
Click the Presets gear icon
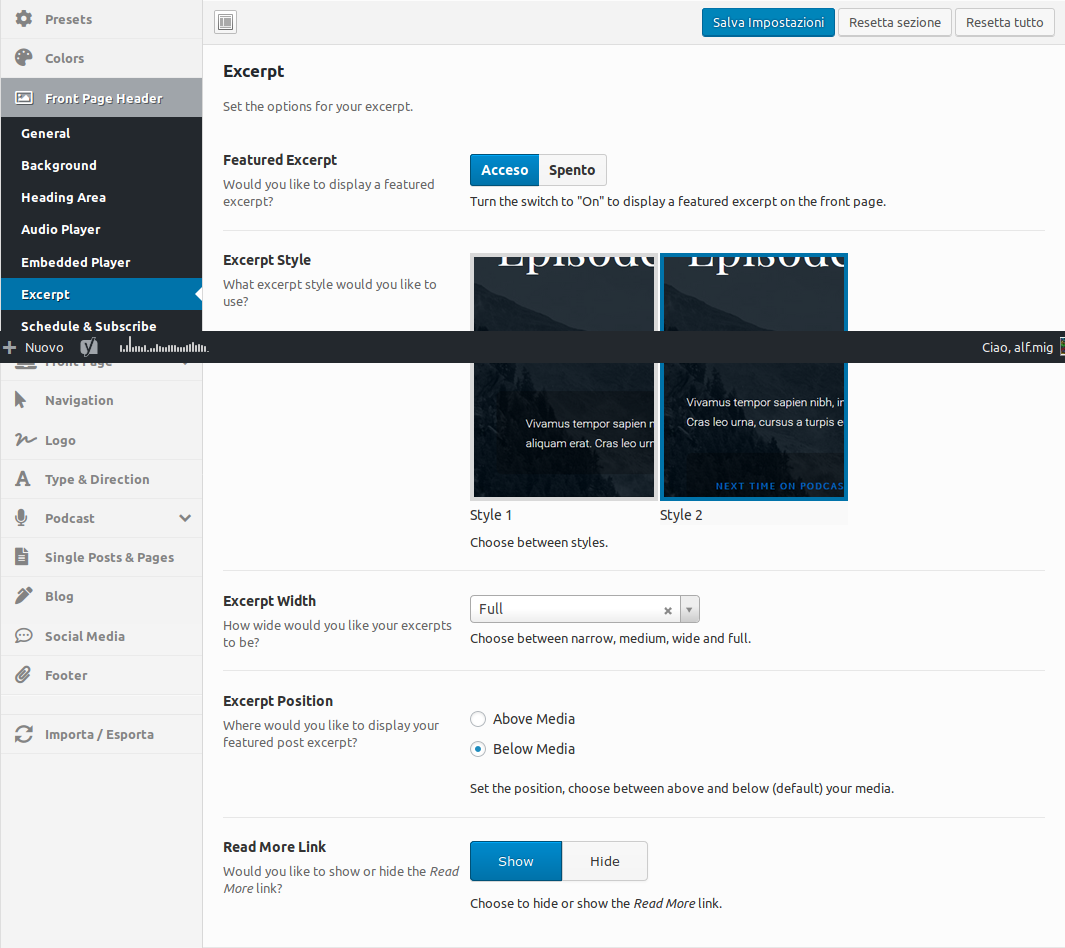pyautogui.click(x=24, y=19)
